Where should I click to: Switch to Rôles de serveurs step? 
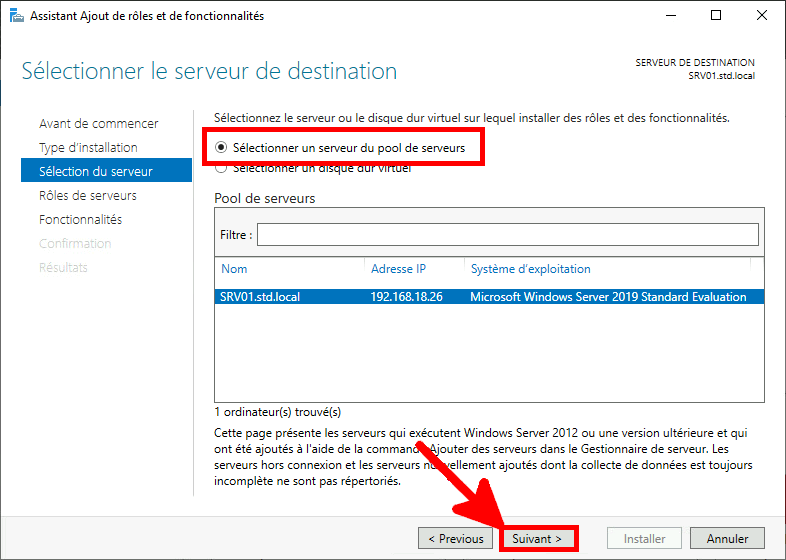(88, 196)
